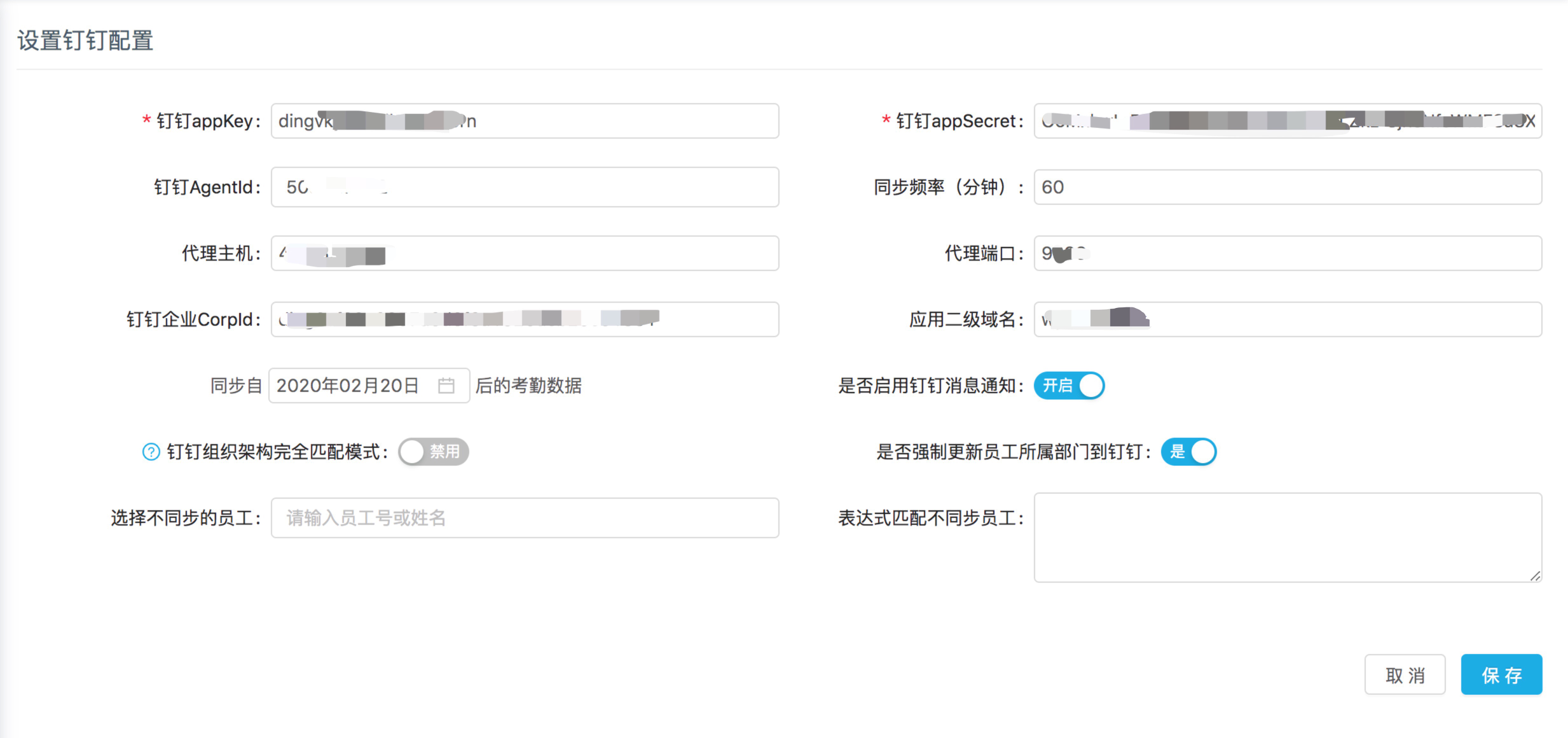
Task: Open the date picker showing 2020年02月20日
Action: [x=369, y=386]
